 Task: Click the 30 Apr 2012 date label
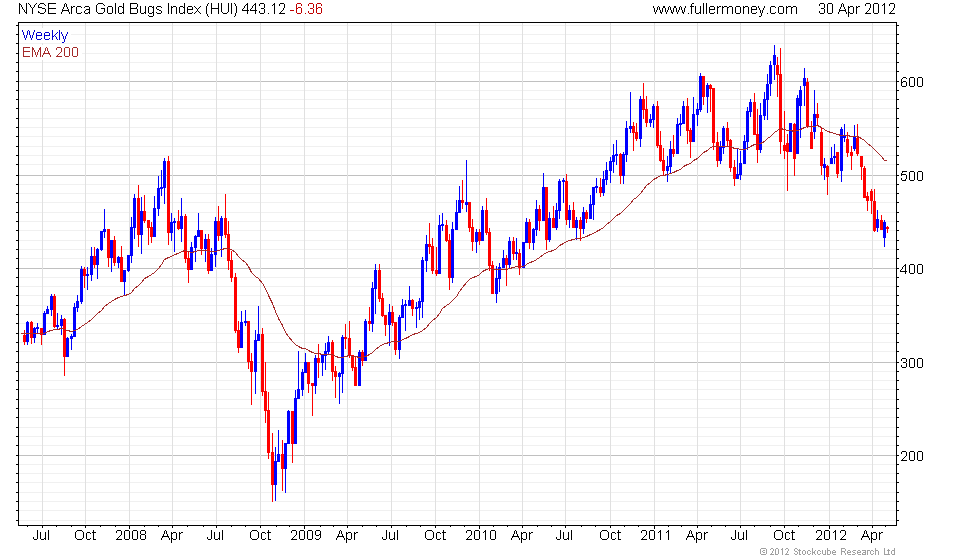tap(857, 9)
